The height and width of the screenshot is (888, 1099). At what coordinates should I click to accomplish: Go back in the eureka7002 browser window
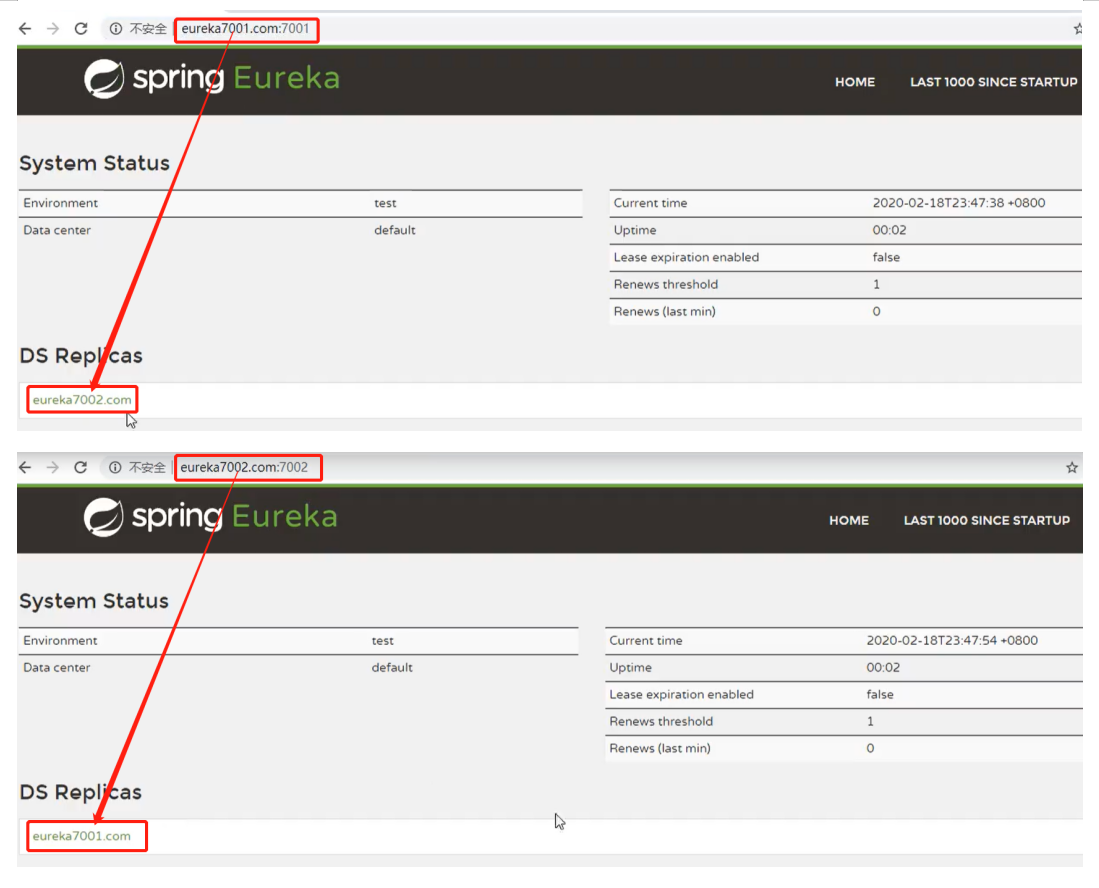(x=25, y=467)
